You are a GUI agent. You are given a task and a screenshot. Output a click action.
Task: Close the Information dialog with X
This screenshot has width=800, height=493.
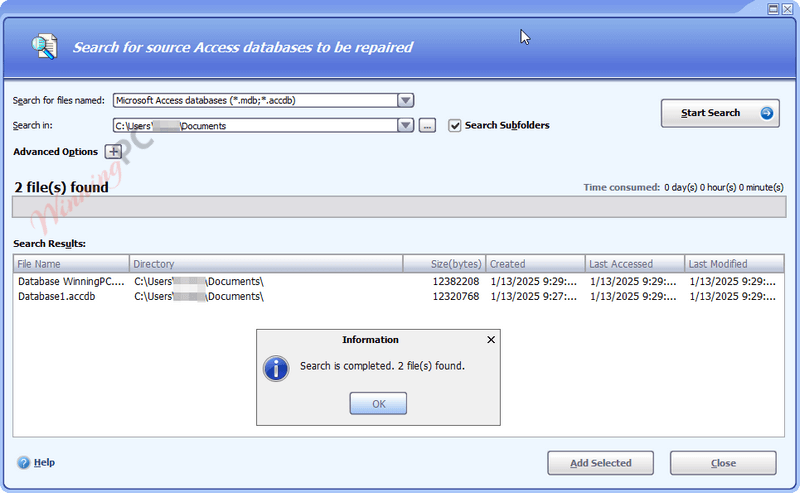click(x=491, y=339)
